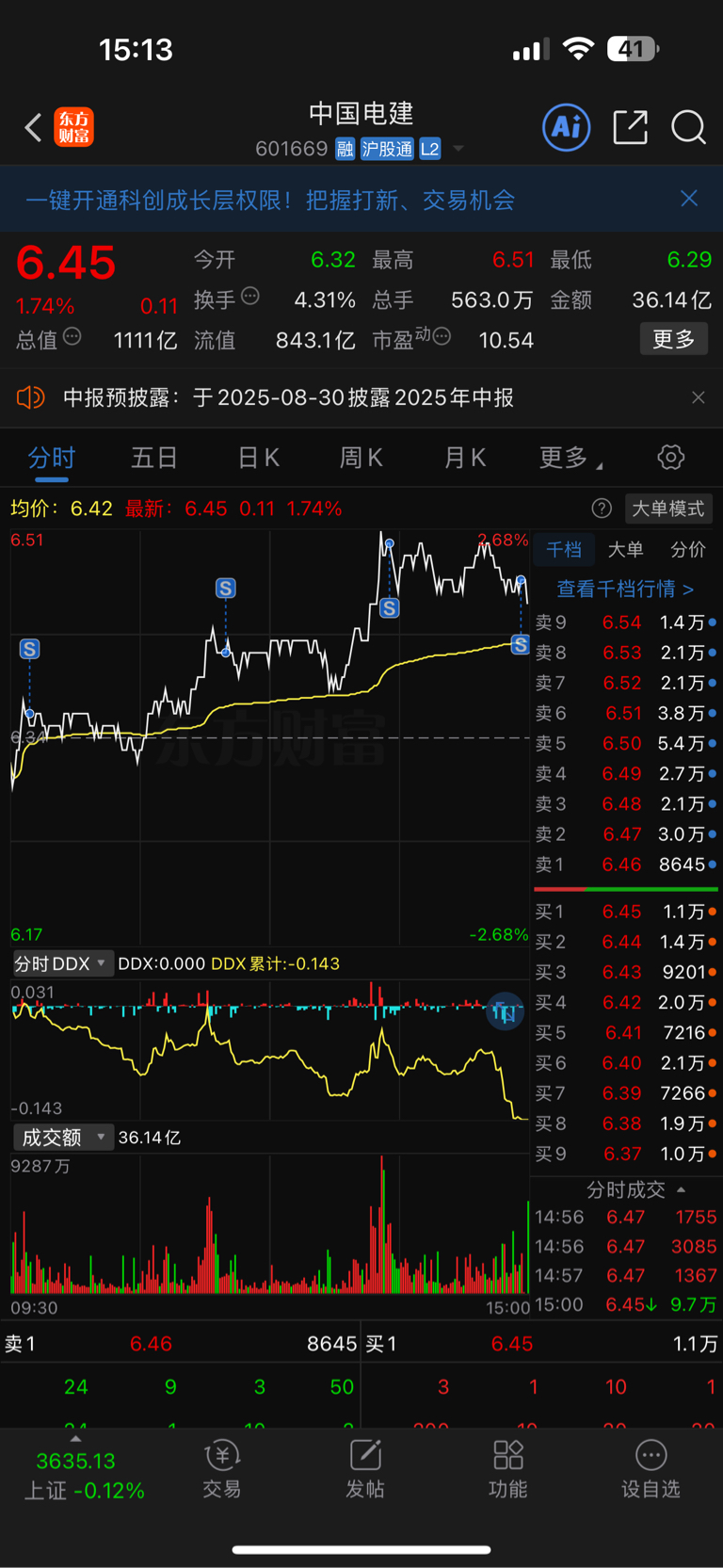The width and height of the screenshot is (723, 1568).
Task: Tap the 科创成长层权限 banner text
Action: pyautogui.click(x=270, y=200)
